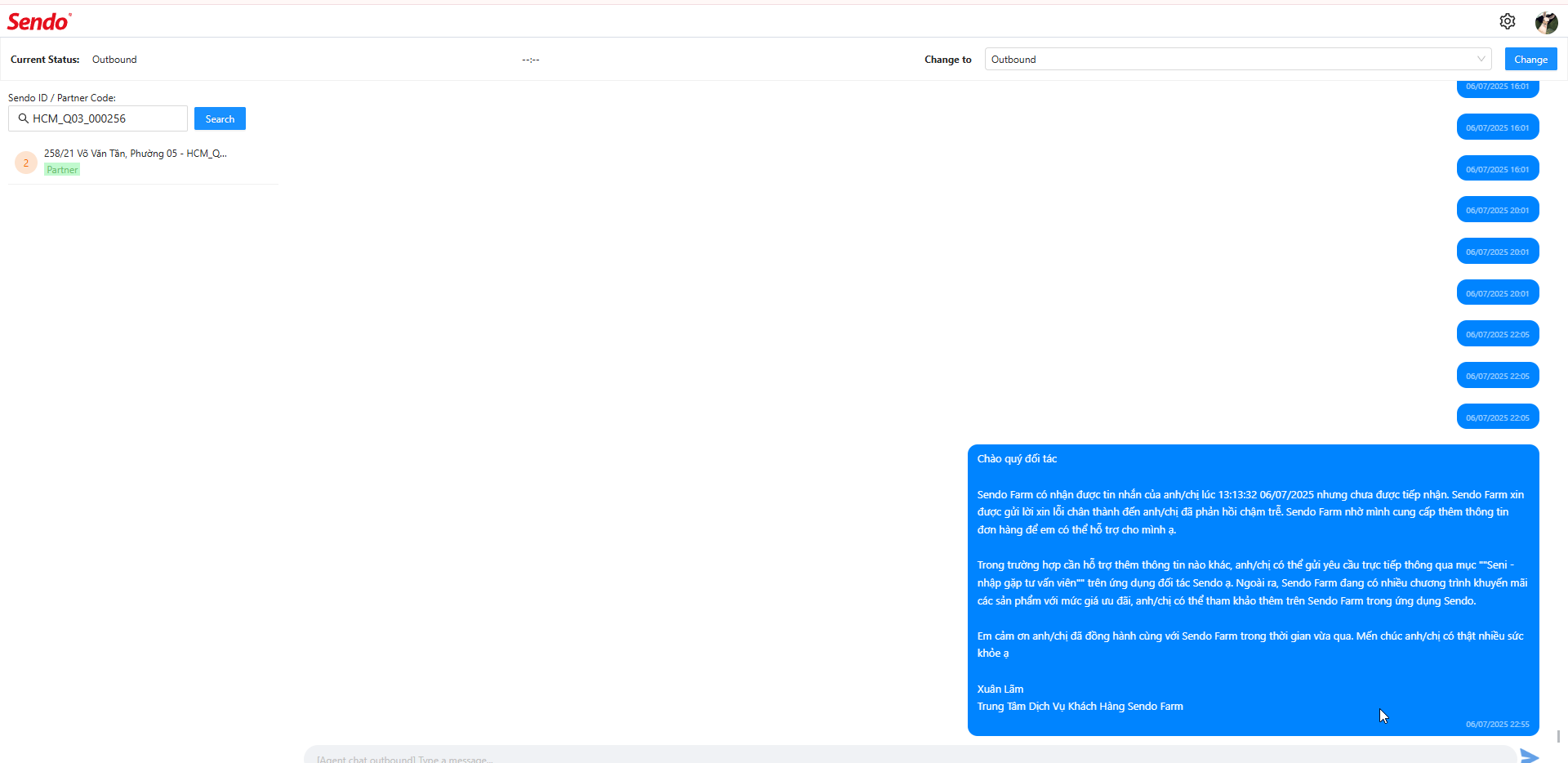This screenshot has height=763, width=1568.
Task: Click the '--:--' timer display
Action: coord(531,60)
